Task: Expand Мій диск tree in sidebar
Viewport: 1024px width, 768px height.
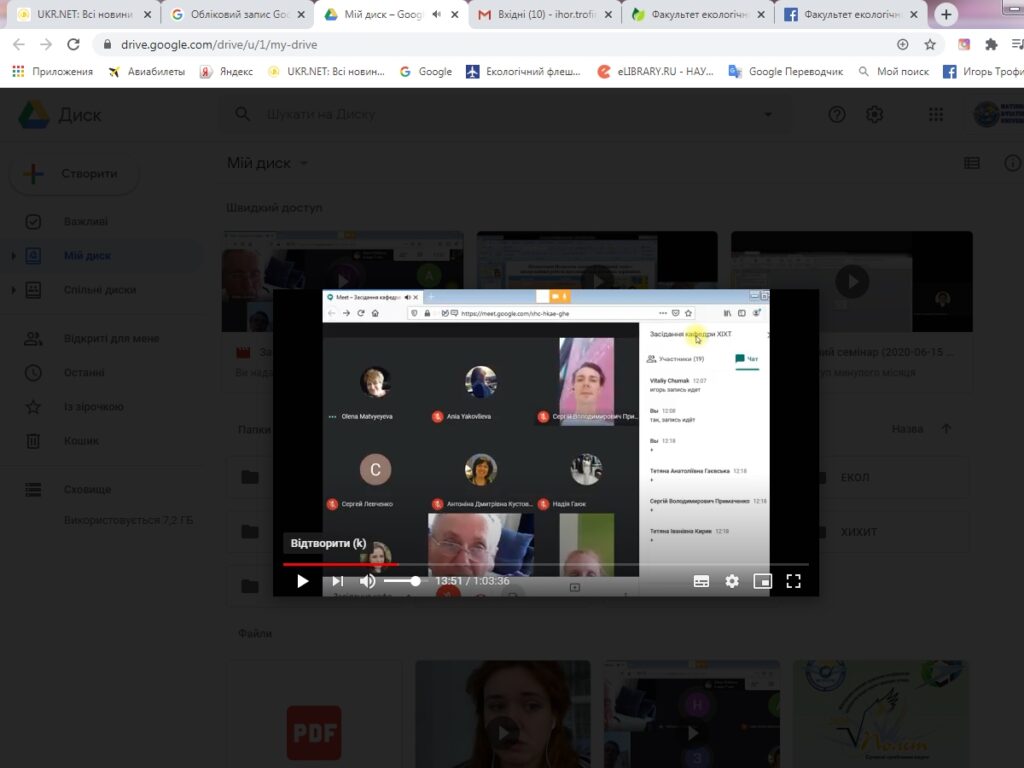Action: (x=13, y=256)
